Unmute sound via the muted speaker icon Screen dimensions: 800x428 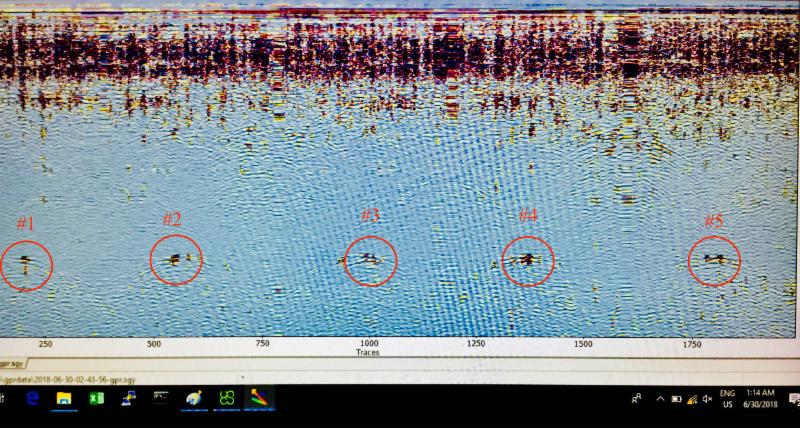tap(707, 399)
